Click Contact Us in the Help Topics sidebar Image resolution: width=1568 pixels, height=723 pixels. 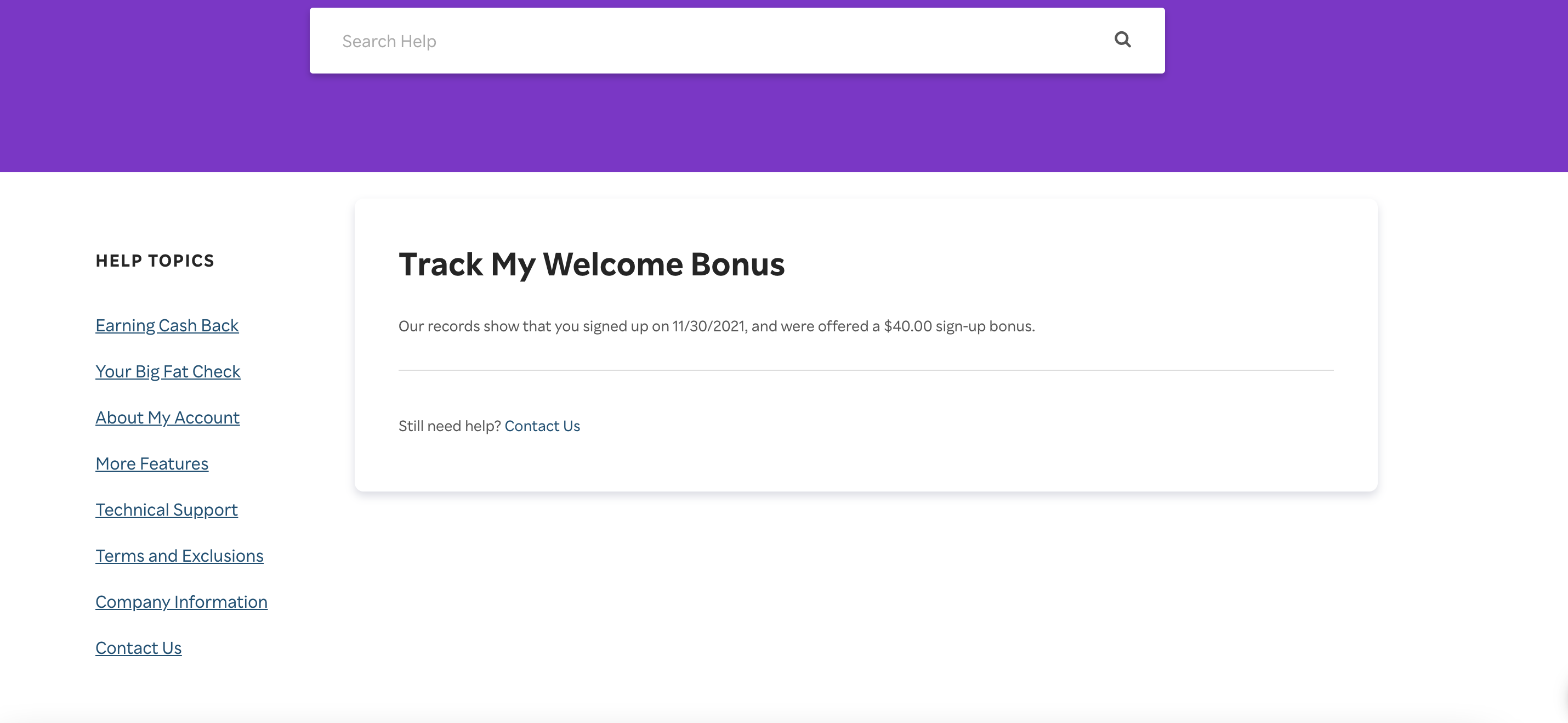tap(138, 648)
